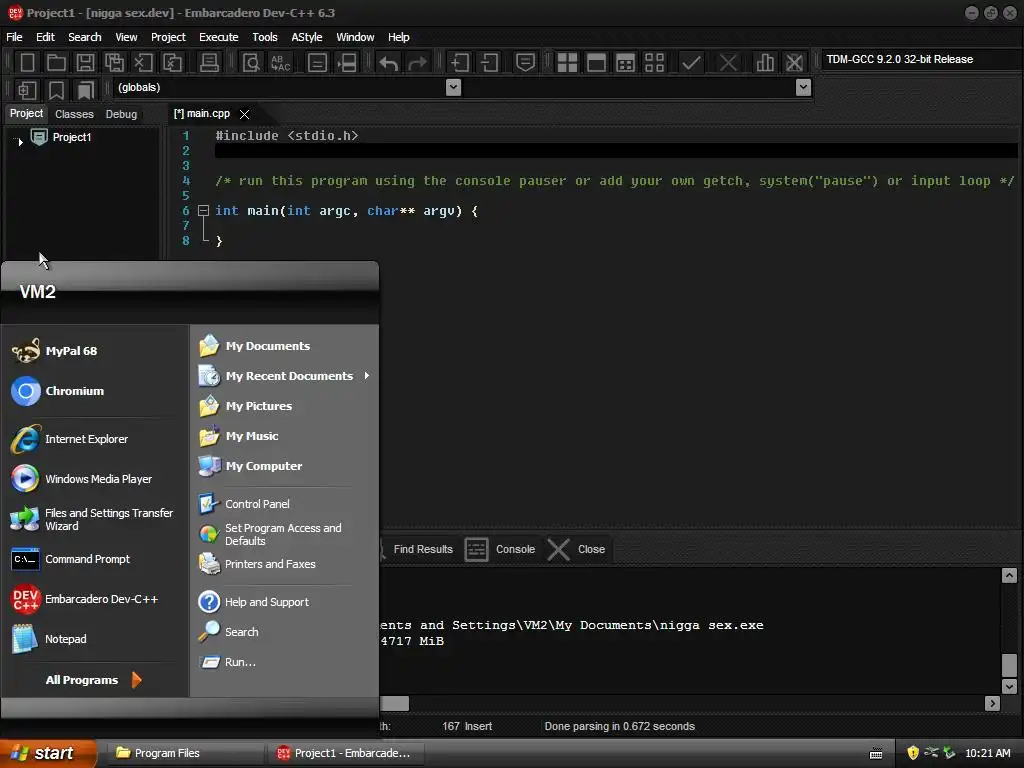The image size is (1024, 768).
Task: Click the New file toolbar icon
Action: click(27, 63)
